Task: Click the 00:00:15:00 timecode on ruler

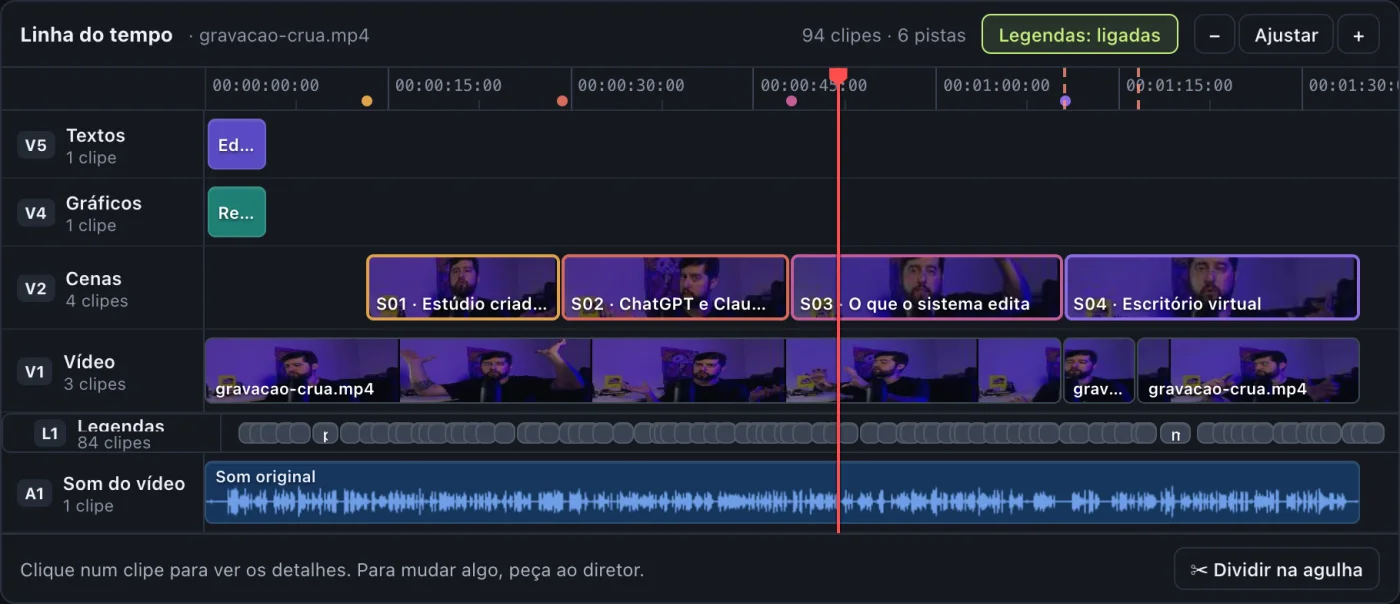Action: click(448, 86)
